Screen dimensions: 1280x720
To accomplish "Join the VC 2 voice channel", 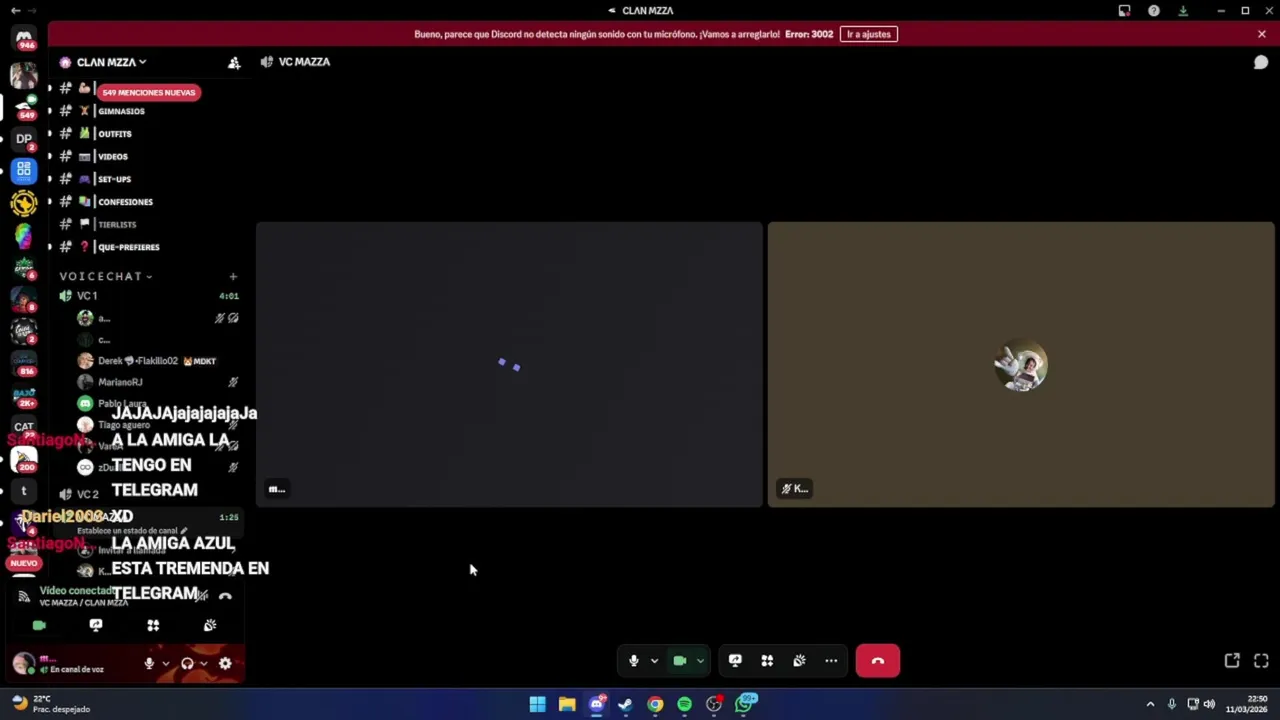I will coord(88,494).
